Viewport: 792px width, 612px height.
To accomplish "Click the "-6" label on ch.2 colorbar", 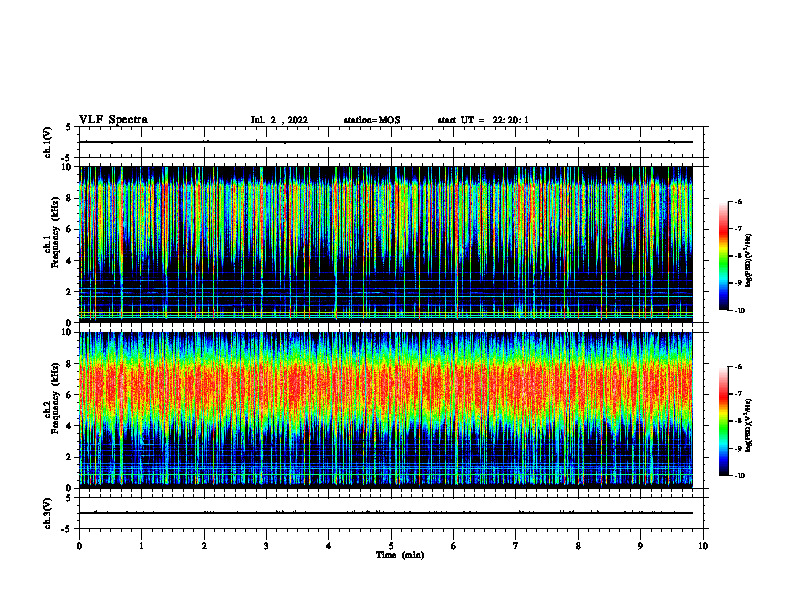I will point(737,367).
